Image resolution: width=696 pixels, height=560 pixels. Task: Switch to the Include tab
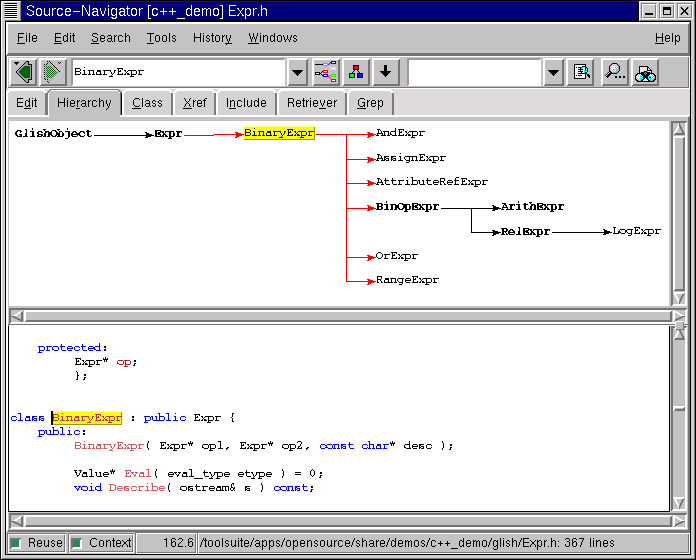[246, 103]
